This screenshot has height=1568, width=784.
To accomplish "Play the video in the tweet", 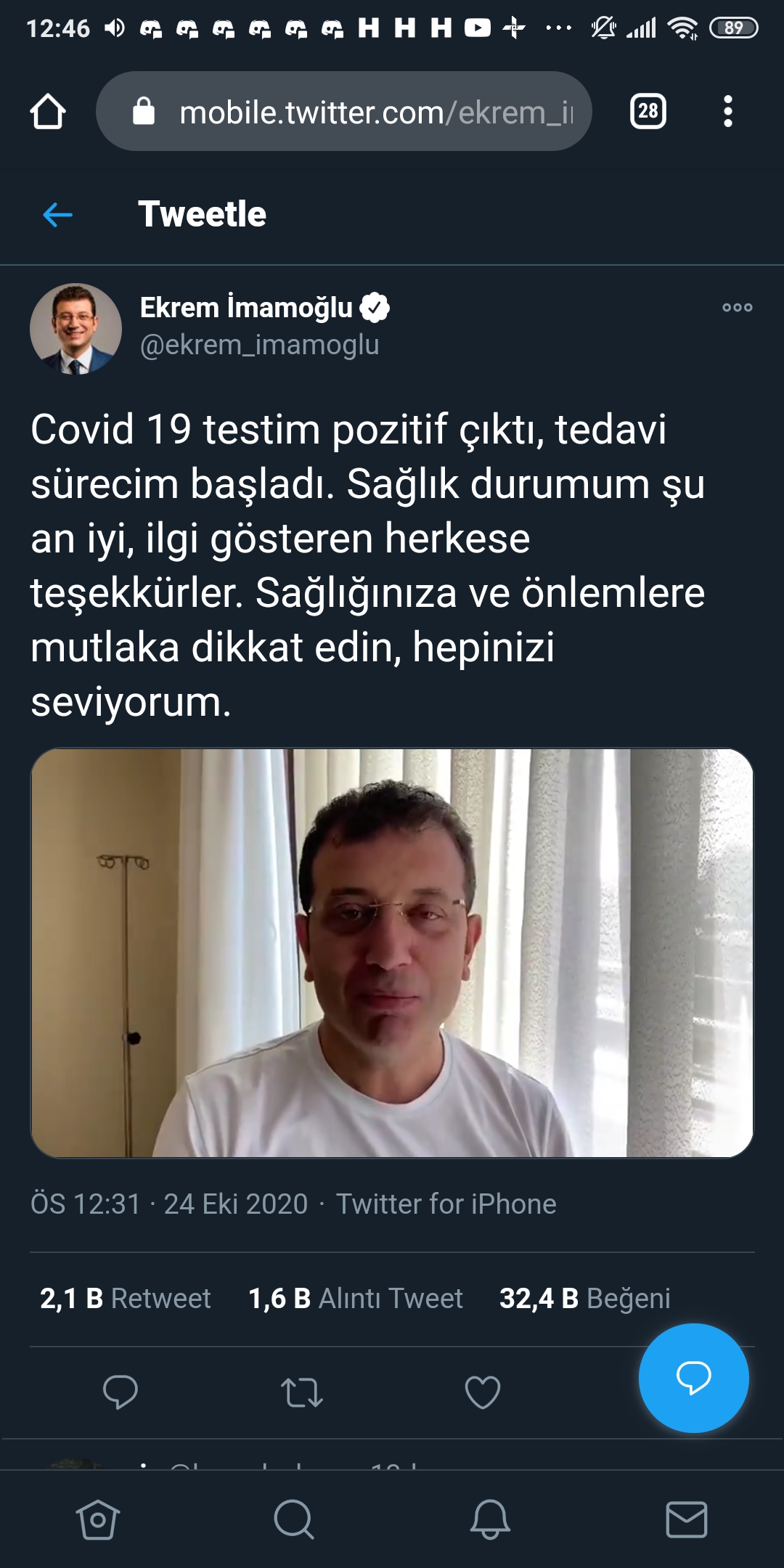I will click(392, 953).
